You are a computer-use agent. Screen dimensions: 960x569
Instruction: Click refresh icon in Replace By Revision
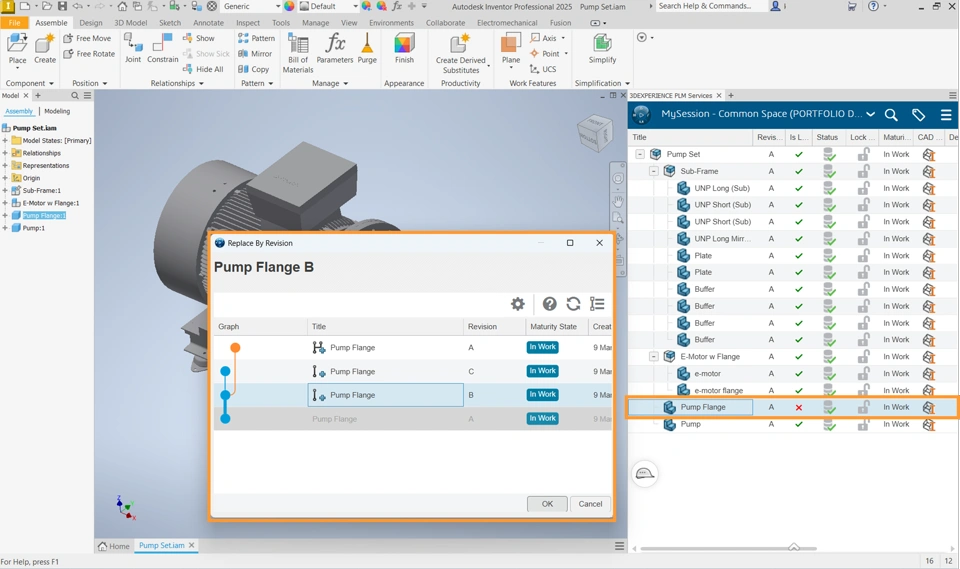point(573,304)
